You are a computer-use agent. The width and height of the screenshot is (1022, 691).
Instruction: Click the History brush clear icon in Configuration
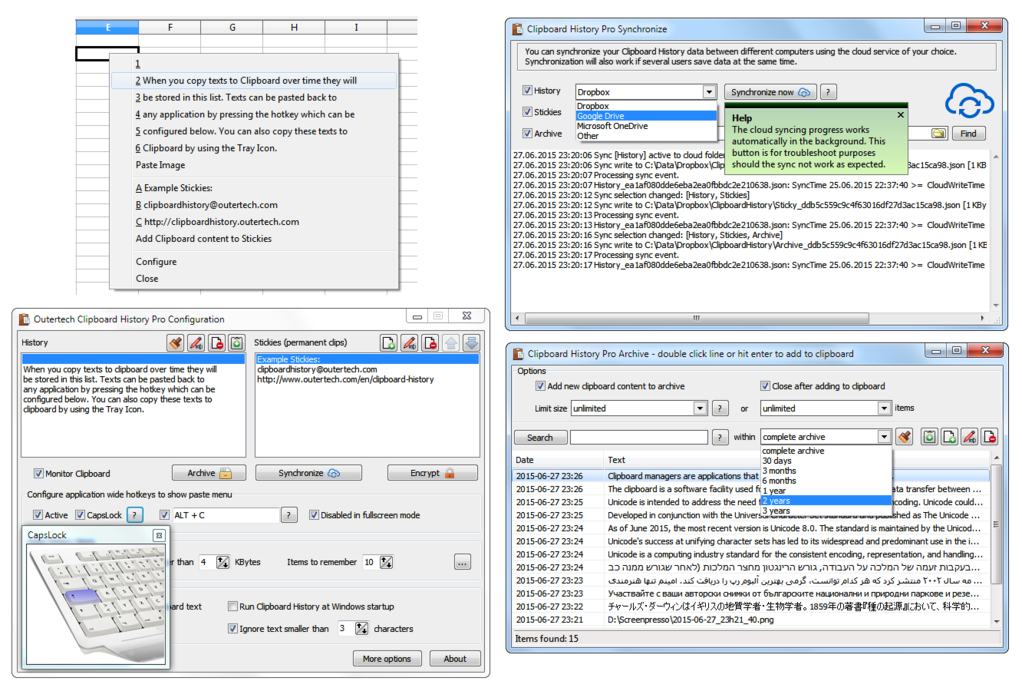click(x=175, y=343)
